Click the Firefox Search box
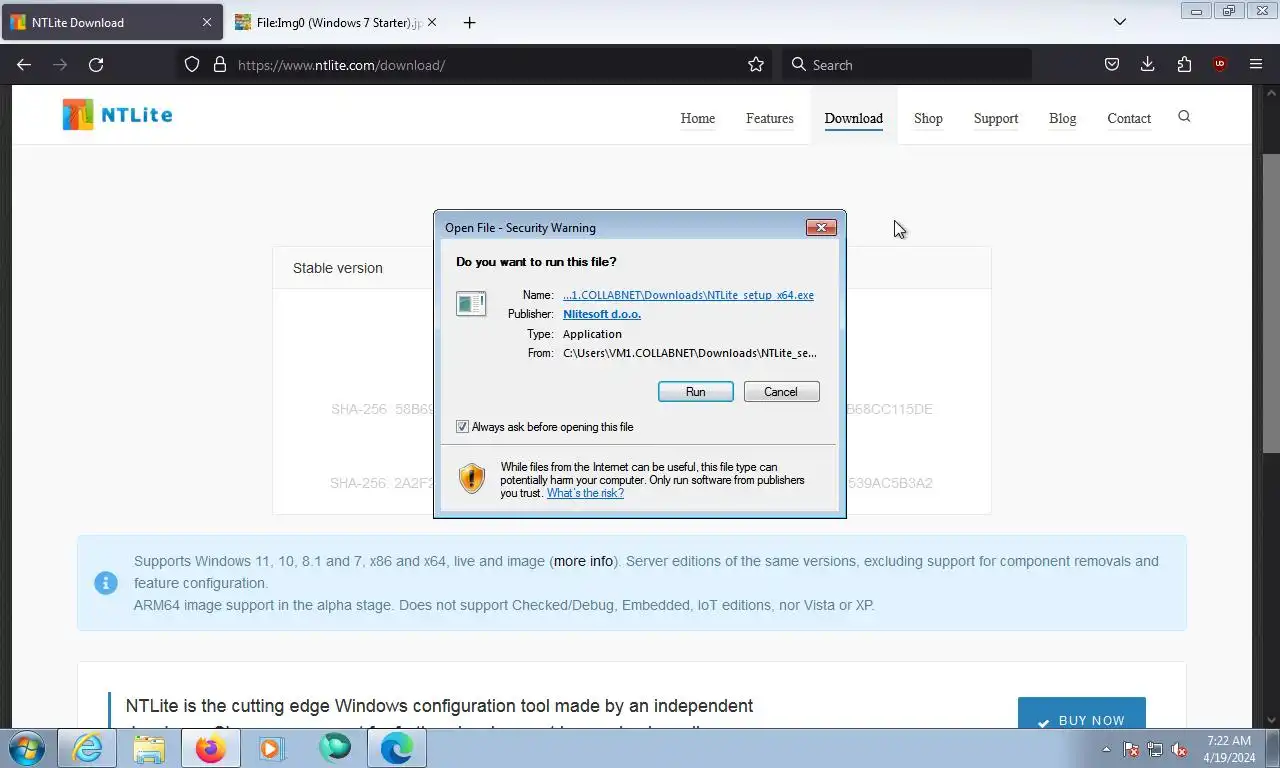 point(908,64)
